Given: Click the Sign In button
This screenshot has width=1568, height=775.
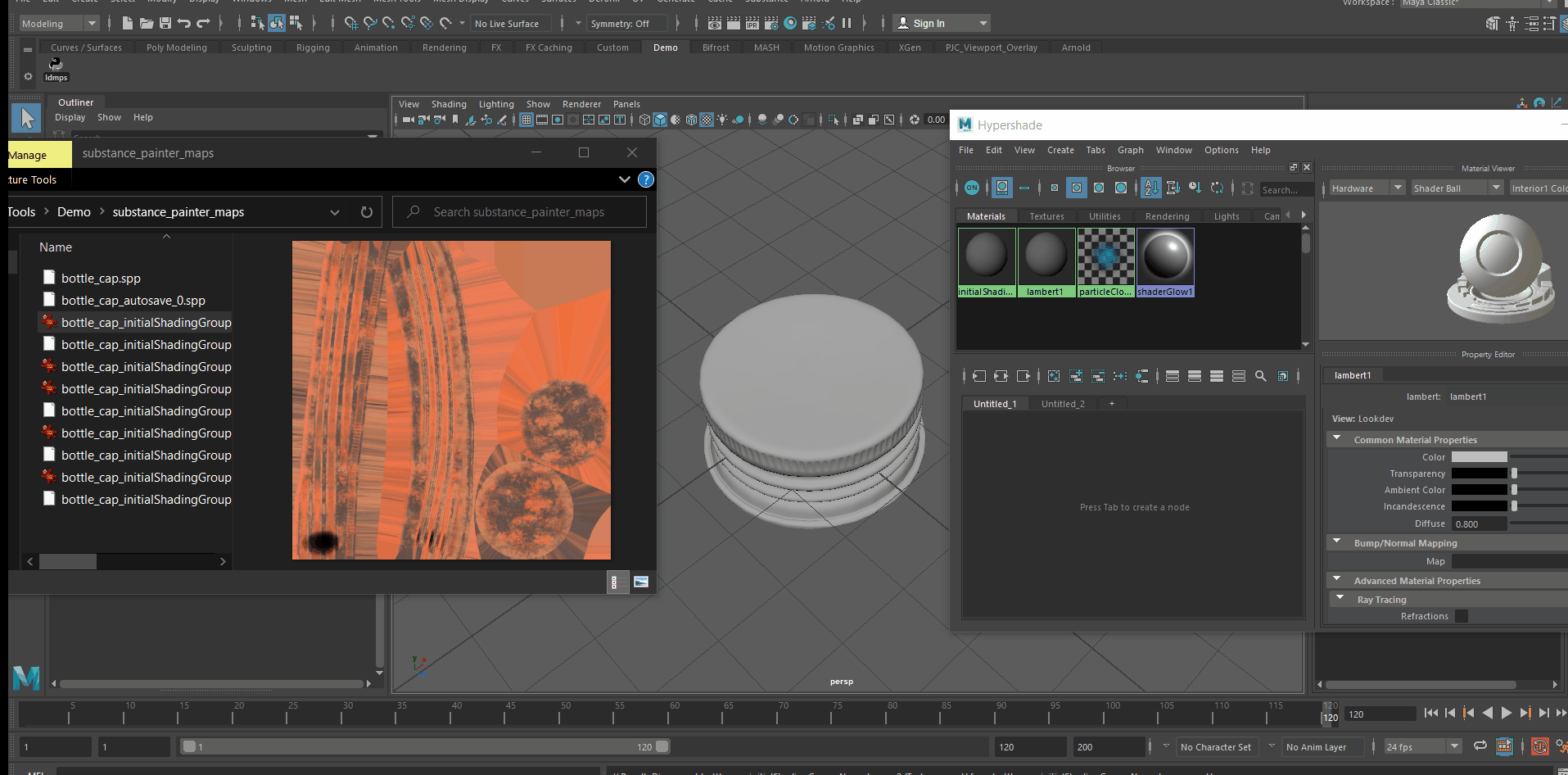Looking at the screenshot, I should pyautogui.click(x=929, y=24).
